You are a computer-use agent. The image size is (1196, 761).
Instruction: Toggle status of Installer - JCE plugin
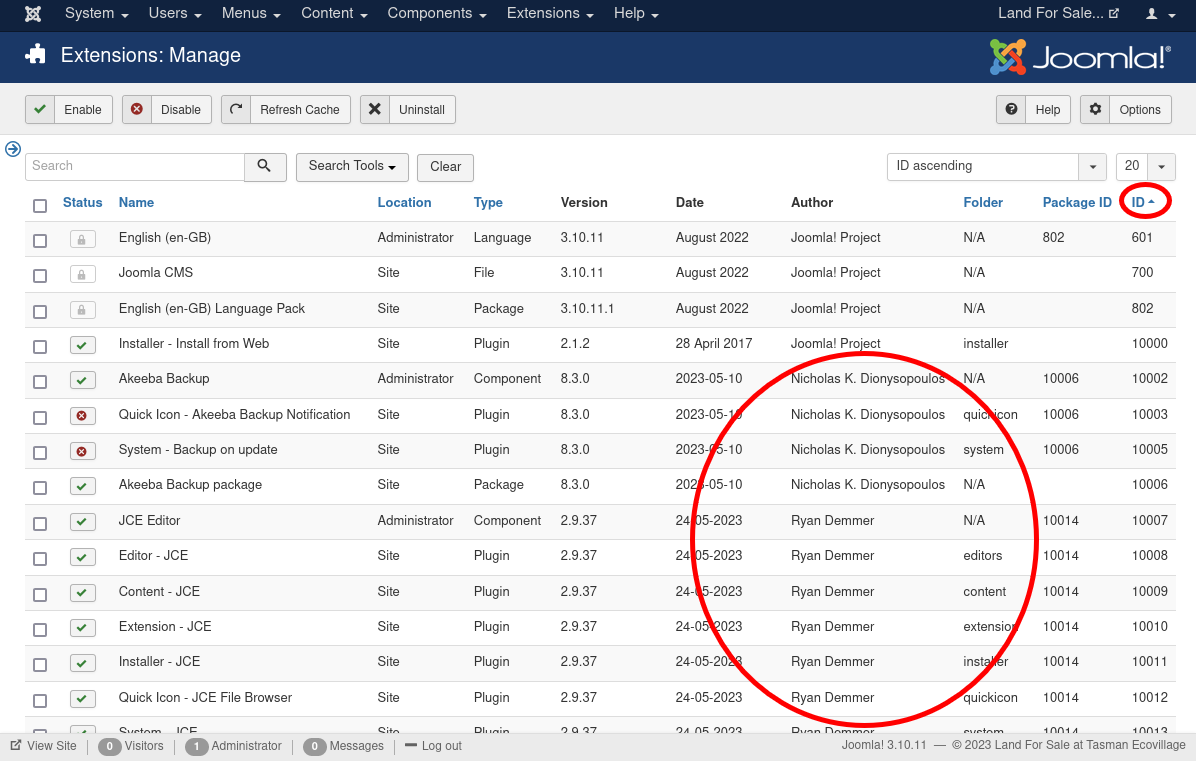point(82,663)
